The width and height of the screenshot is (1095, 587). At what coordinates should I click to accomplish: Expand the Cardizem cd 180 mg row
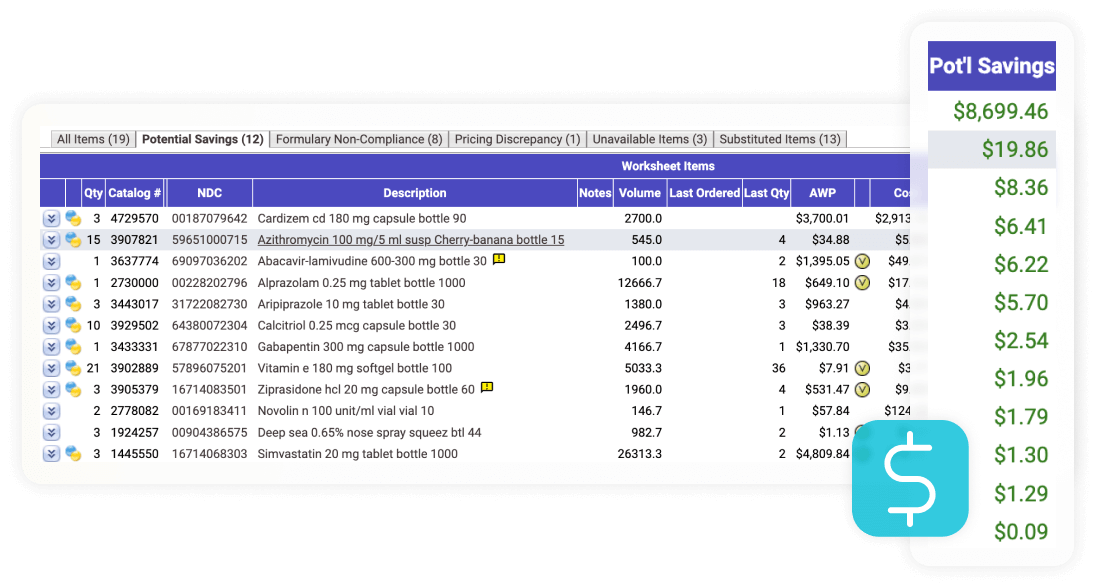(x=51, y=218)
